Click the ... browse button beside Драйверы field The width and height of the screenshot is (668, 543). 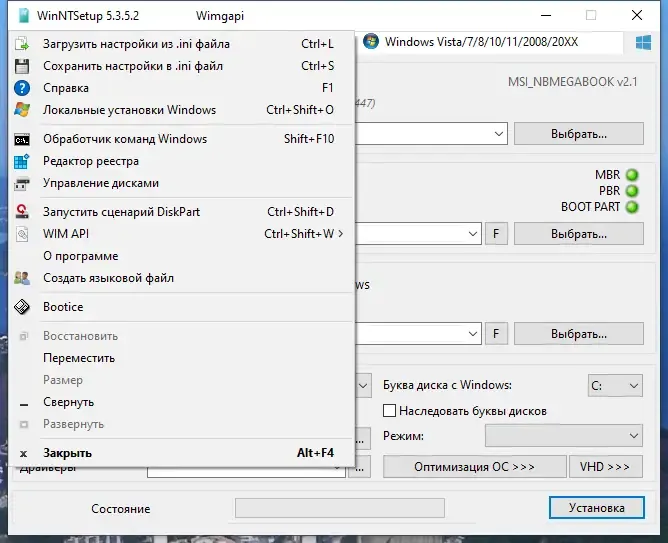(360, 468)
